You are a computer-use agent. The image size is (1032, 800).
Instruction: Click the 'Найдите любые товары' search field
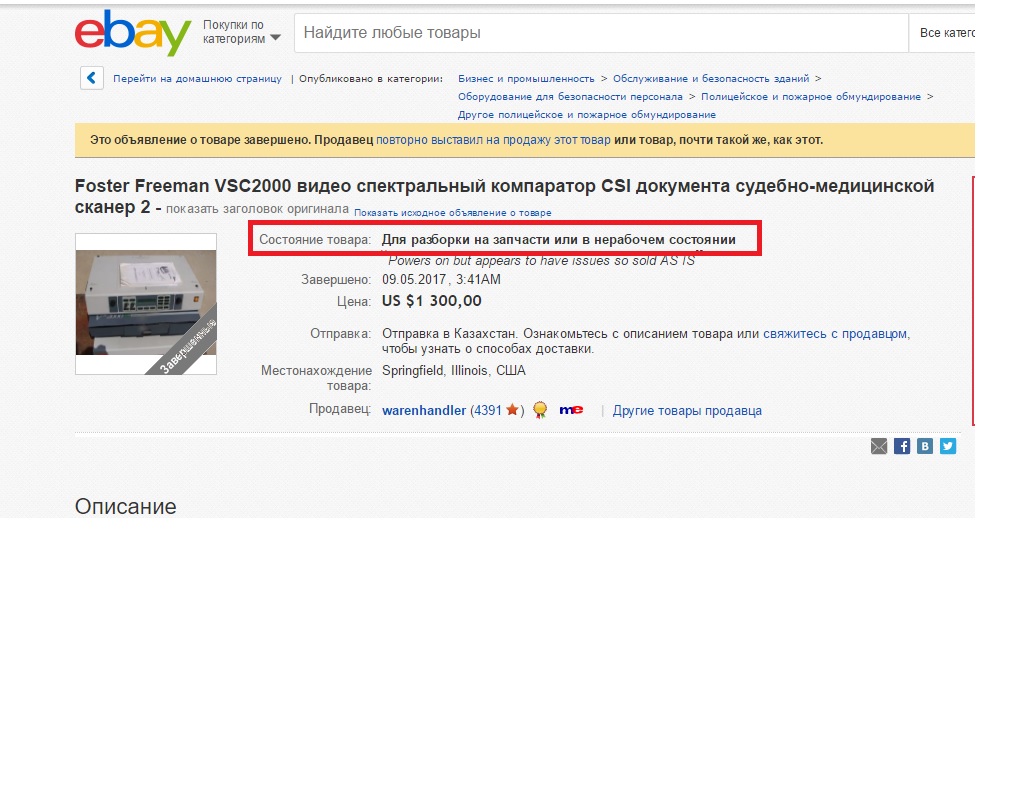tap(601, 33)
